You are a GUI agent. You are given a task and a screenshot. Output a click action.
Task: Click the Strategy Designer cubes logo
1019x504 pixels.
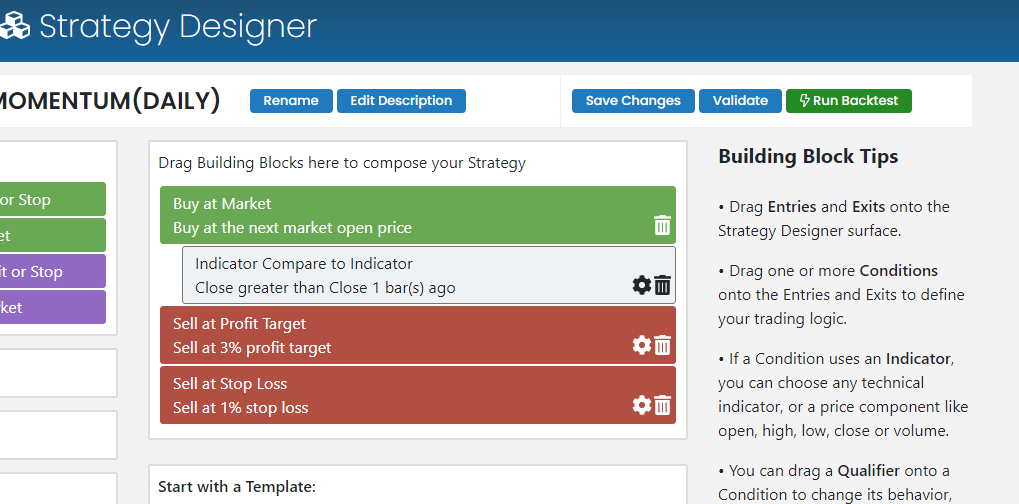(x=14, y=27)
